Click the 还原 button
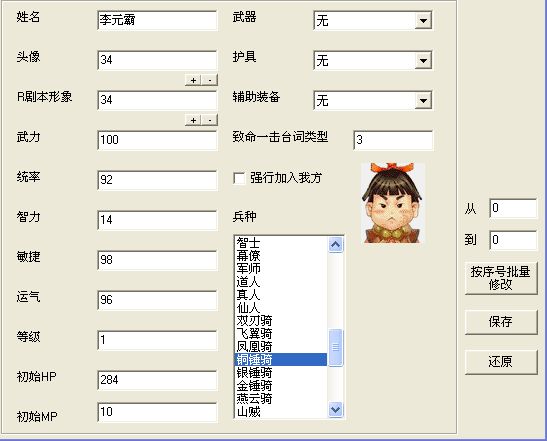547x441 pixels. tap(501, 362)
